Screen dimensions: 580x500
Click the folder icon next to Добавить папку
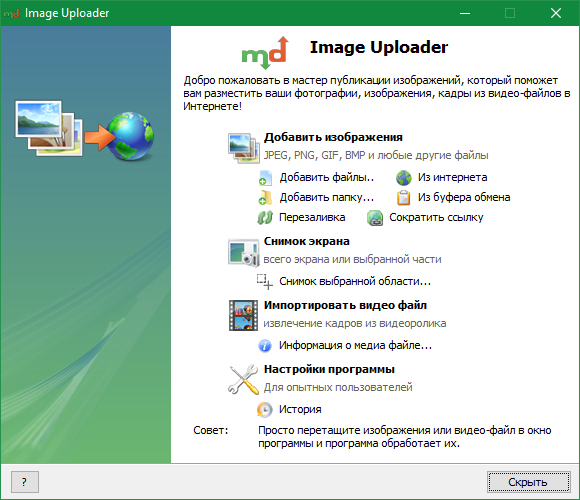point(265,197)
